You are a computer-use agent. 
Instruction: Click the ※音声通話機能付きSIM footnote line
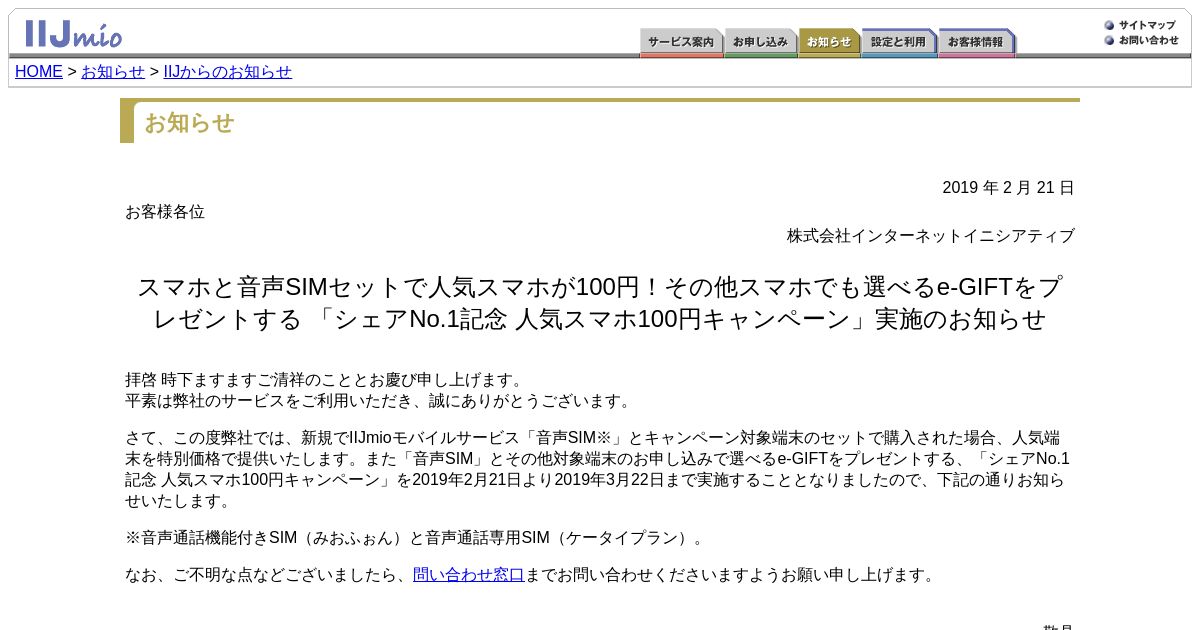pos(415,538)
